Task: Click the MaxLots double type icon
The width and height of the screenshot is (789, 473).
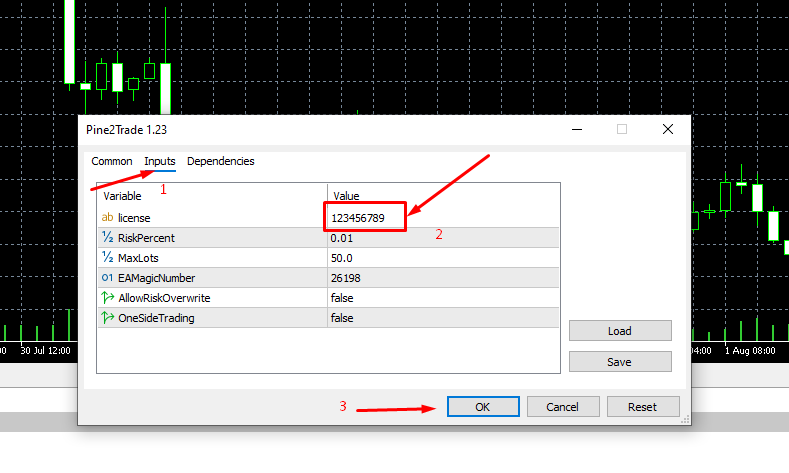Action: coord(107,257)
